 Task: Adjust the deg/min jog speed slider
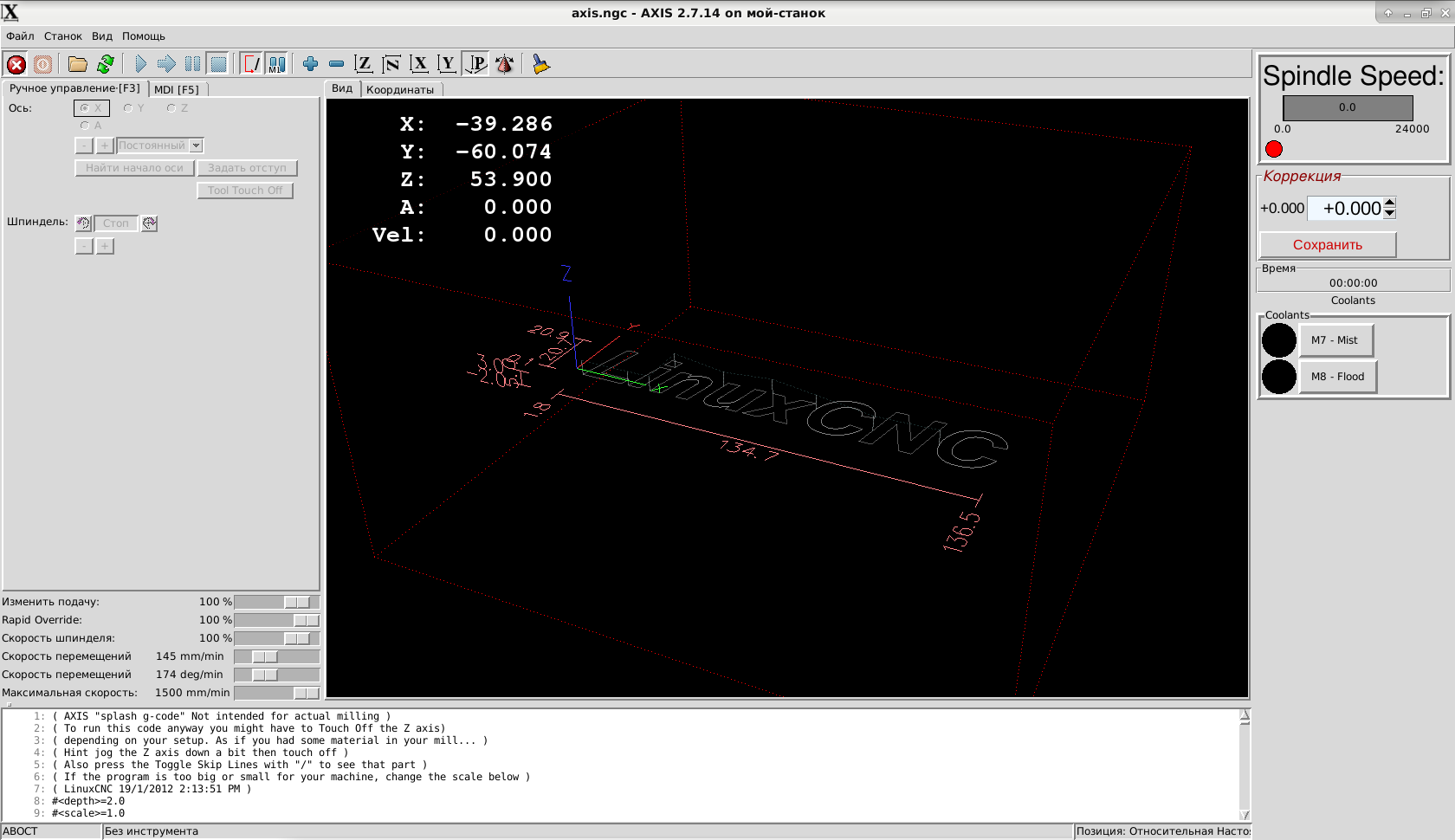277,675
